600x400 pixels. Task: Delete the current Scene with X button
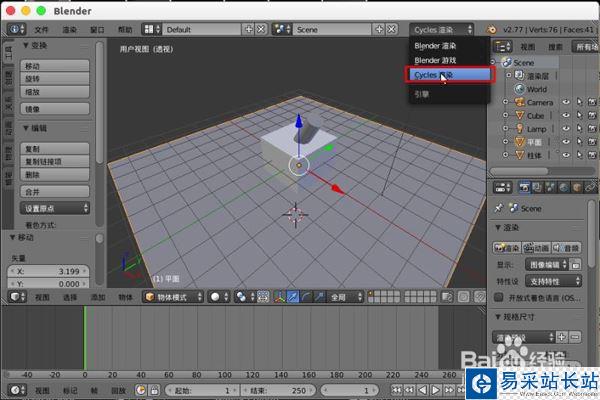tap(391, 29)
